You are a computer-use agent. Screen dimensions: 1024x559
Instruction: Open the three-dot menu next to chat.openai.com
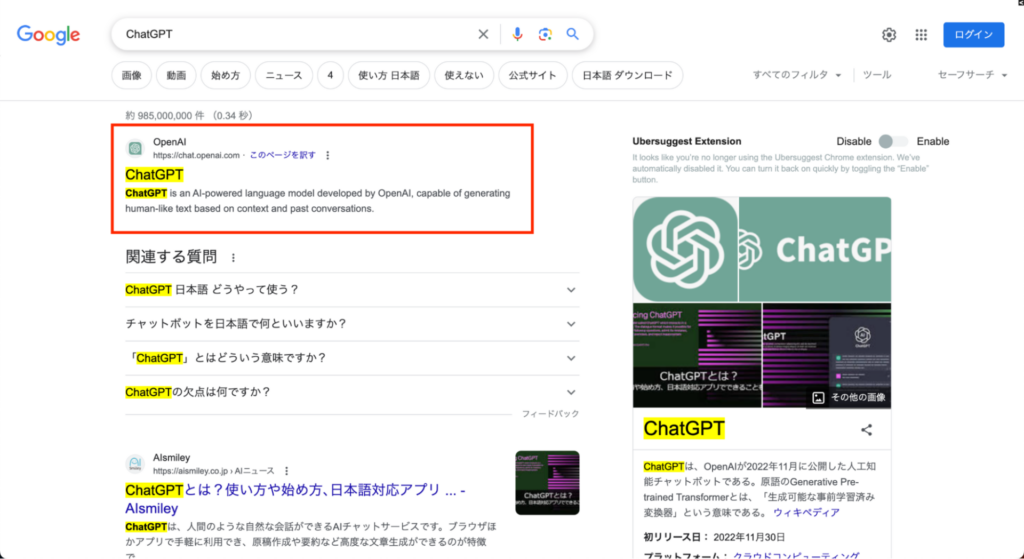pyautogui.click(x=328, y=155)
